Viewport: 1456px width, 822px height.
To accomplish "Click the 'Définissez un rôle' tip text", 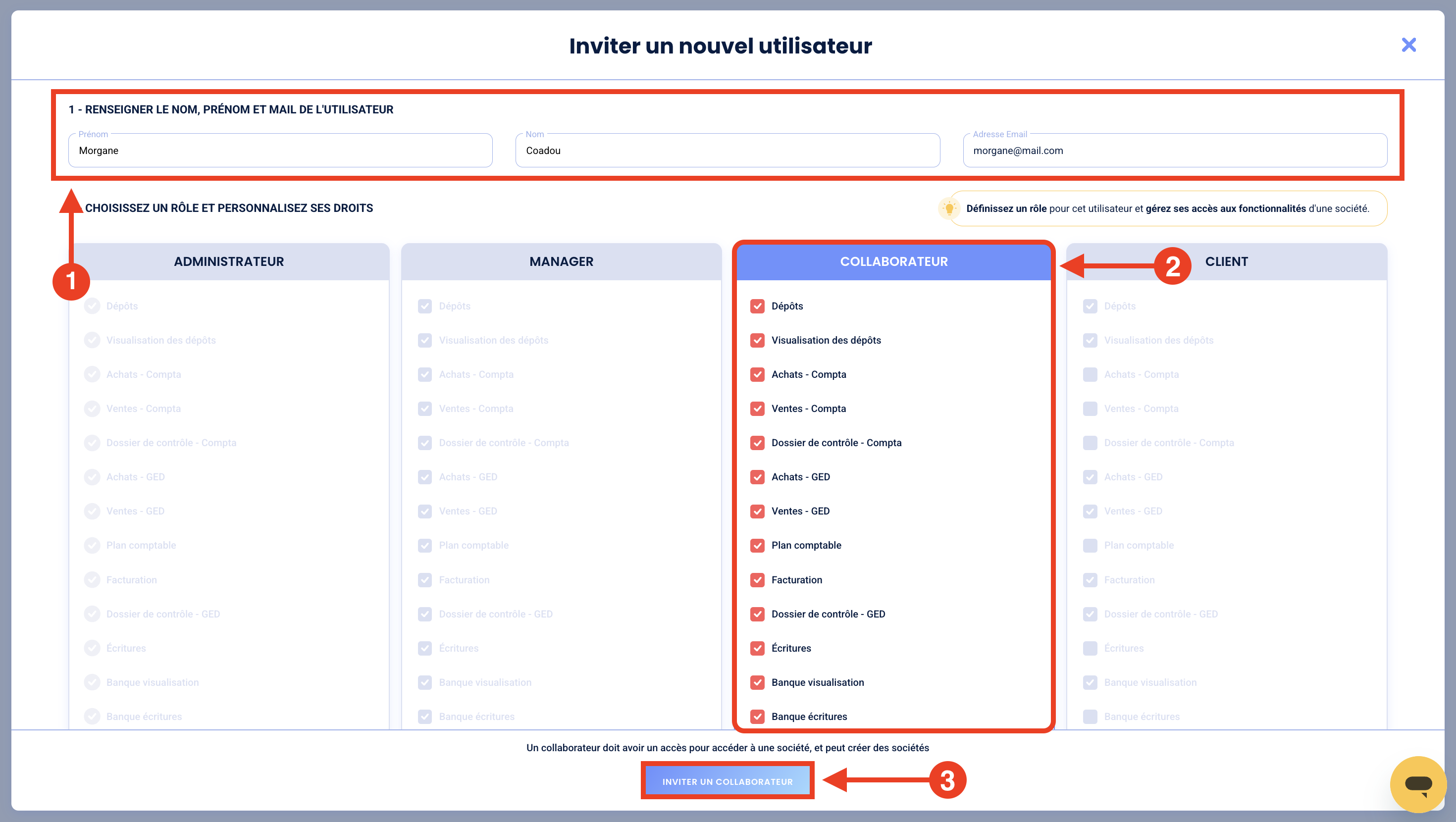I will (1168, 208).
